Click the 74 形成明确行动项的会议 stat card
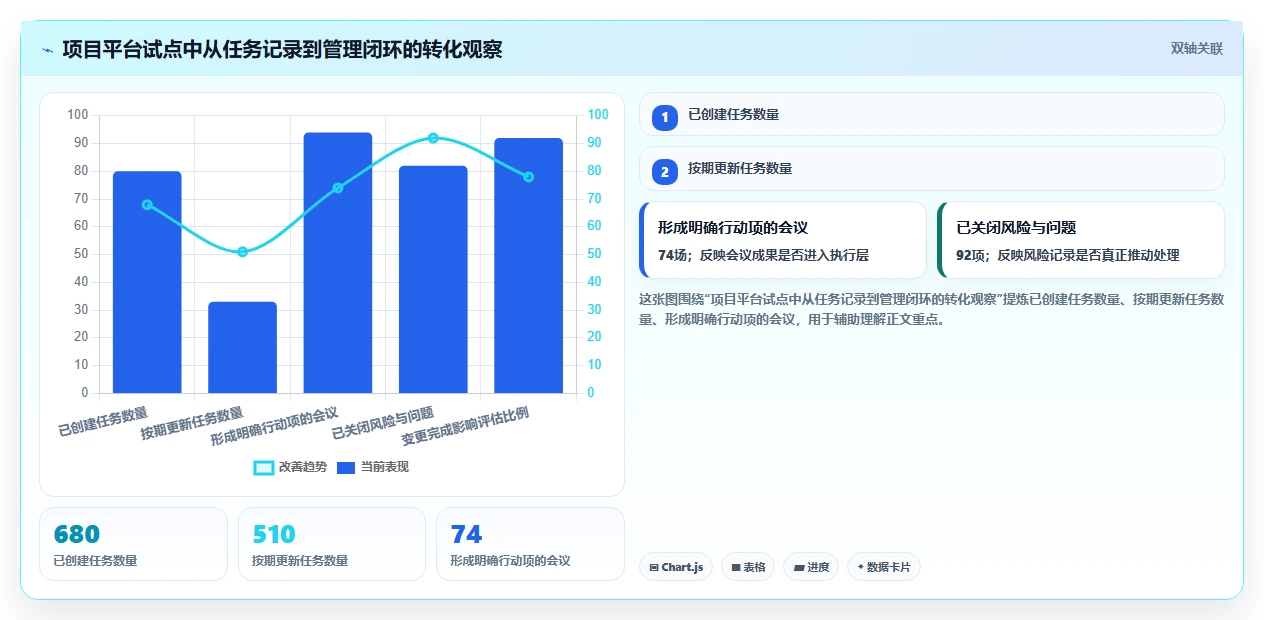This screenshot has height=620, width=1264. 530,544
